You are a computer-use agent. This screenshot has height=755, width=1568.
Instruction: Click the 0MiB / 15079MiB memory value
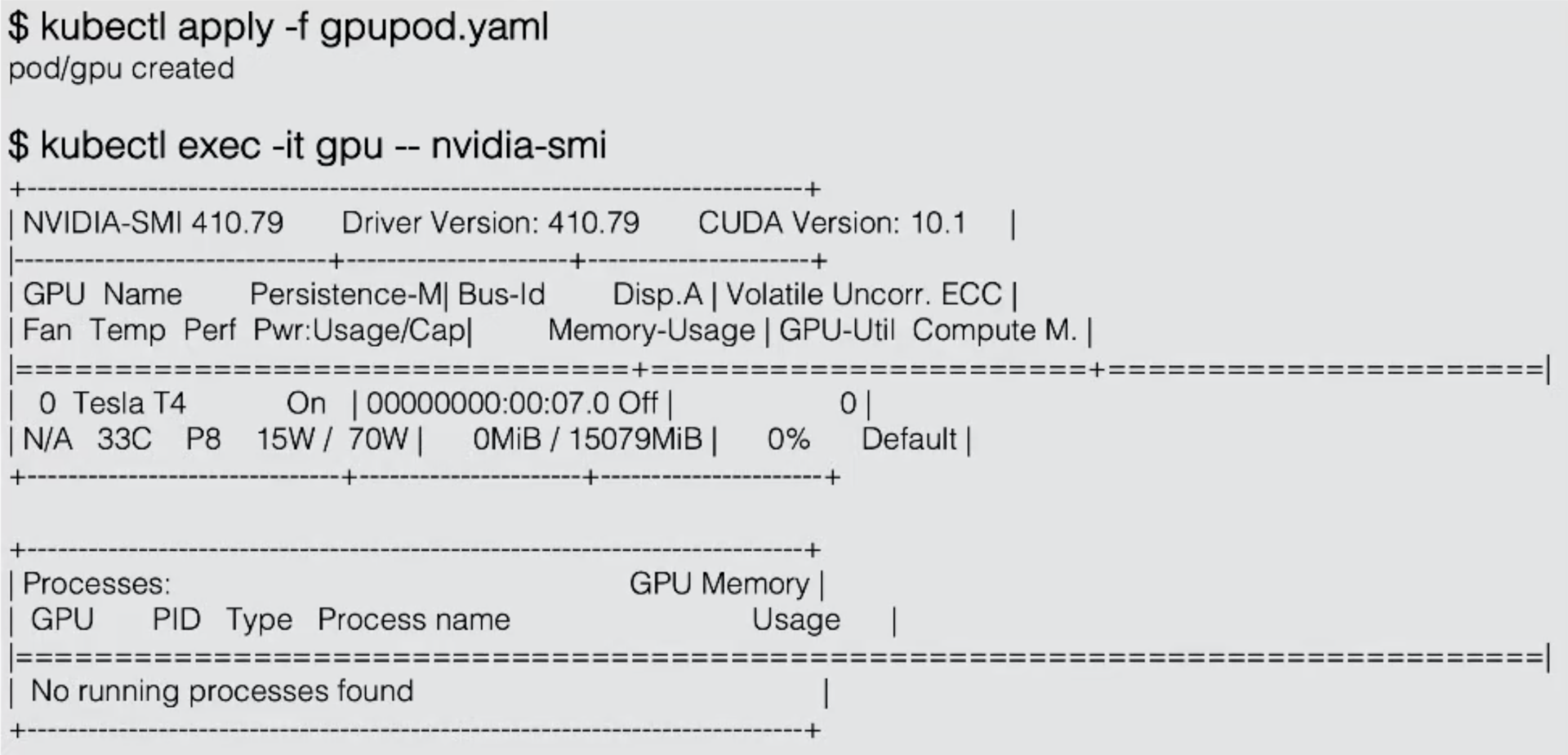[x=587, y=440]
